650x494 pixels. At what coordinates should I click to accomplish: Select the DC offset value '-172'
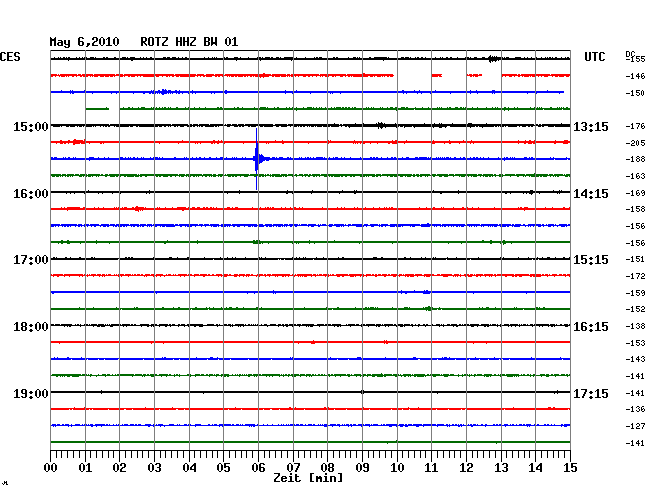pyautogui.click(x=635, y=276)
